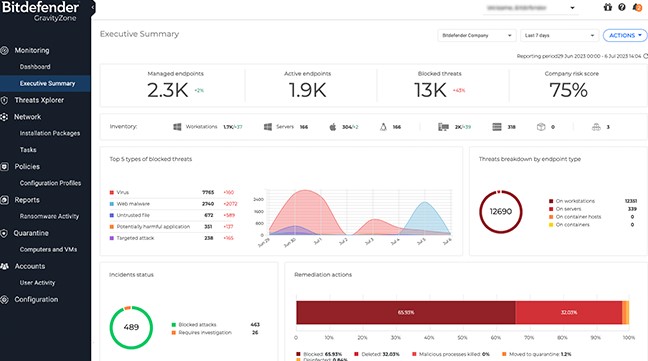Open Computers and VMs
Screen dimensions: 648x361
(48, 249)
